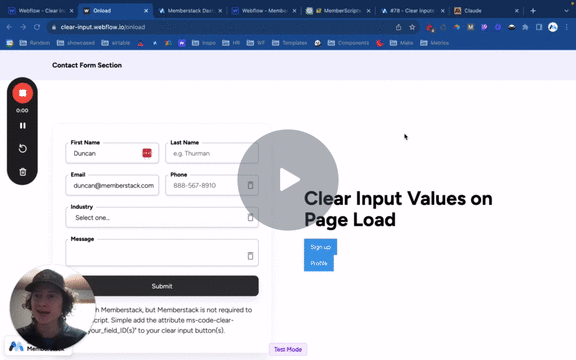576x360 pixels.
Task: Open the purple extension next to the M icon
Action: point(484,27)
